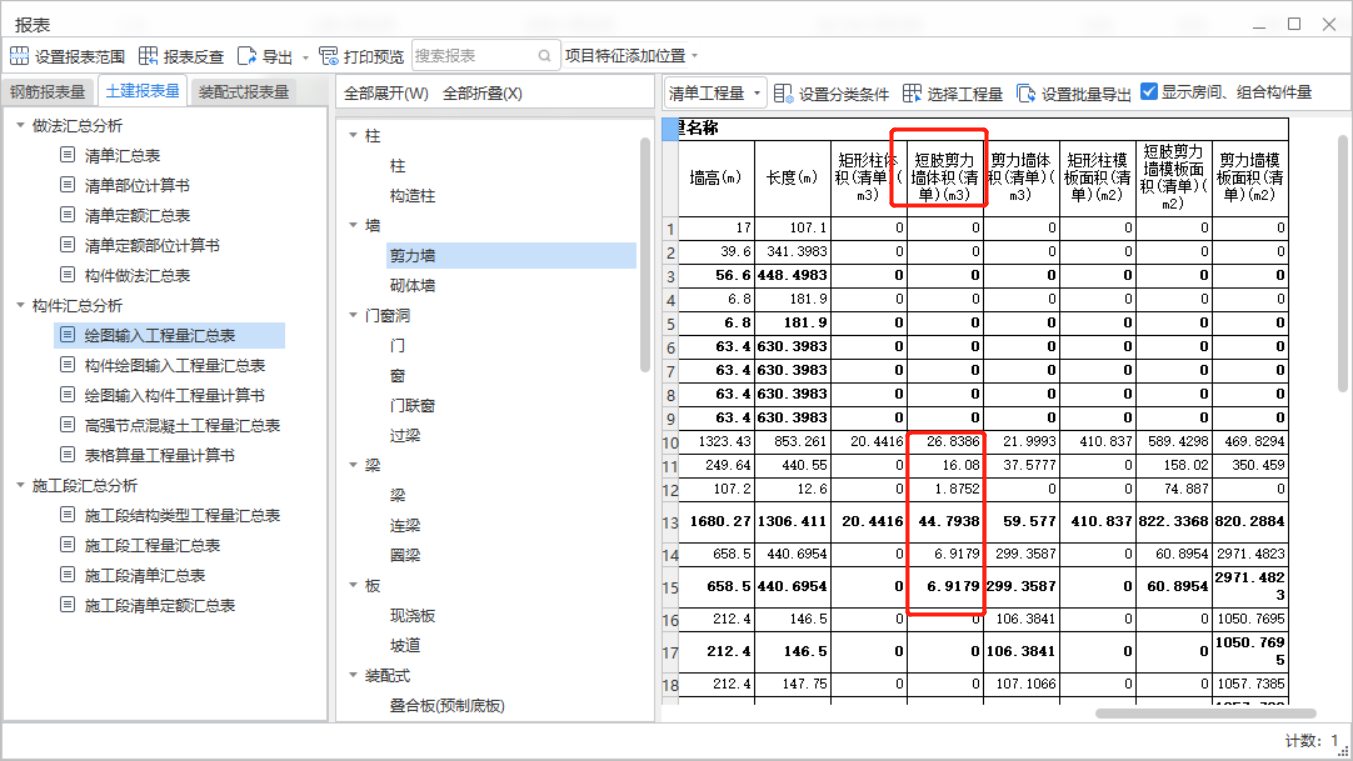Collapse the 施工段汇总分析 tree node

coord(21,485)
